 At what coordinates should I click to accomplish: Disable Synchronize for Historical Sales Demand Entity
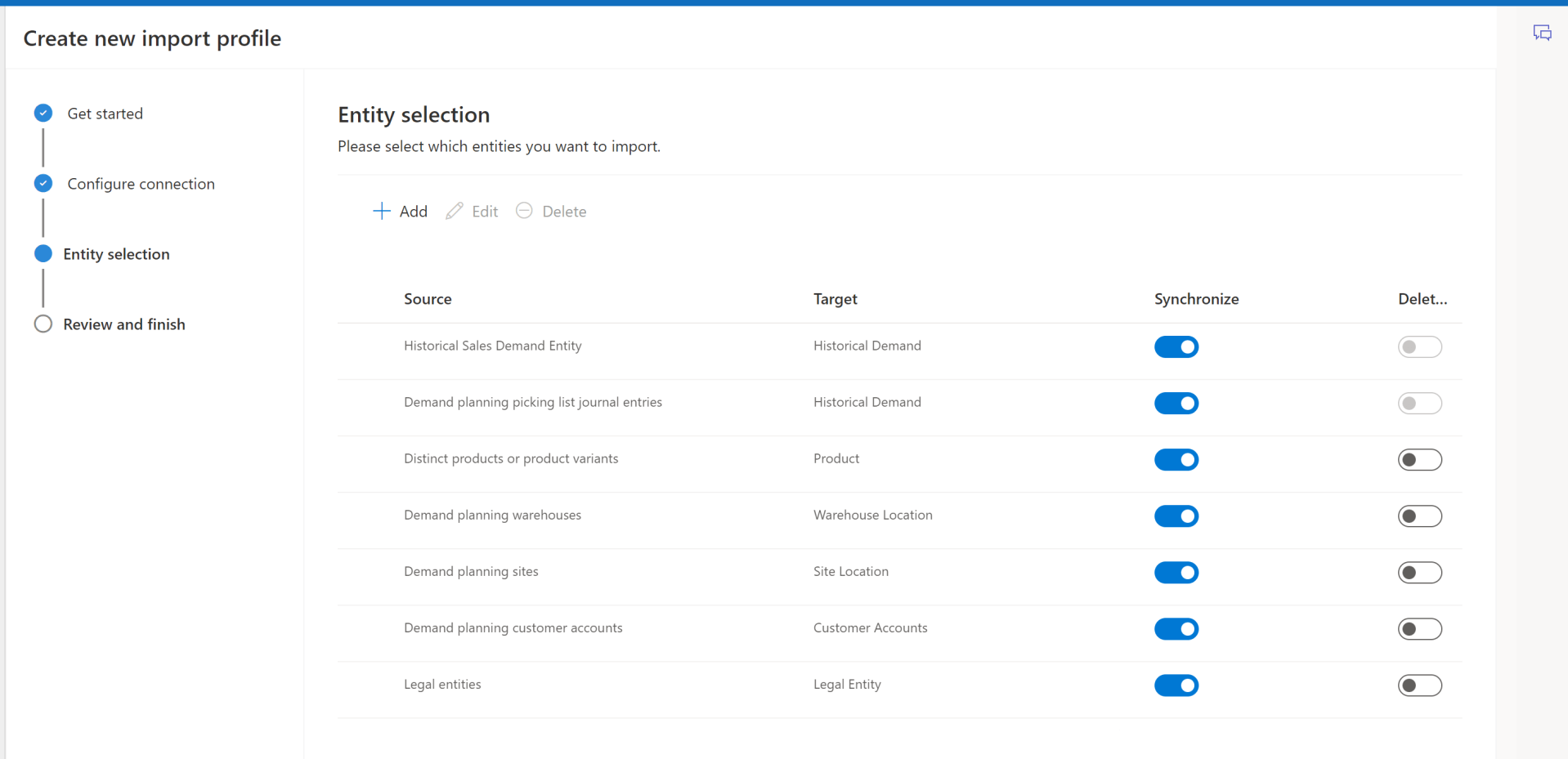pos(1176,346)
